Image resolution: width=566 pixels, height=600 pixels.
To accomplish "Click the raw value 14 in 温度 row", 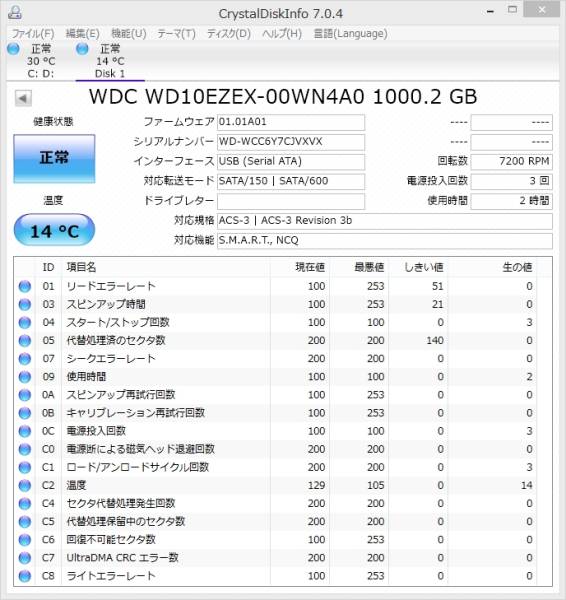I will coord(527,486).
